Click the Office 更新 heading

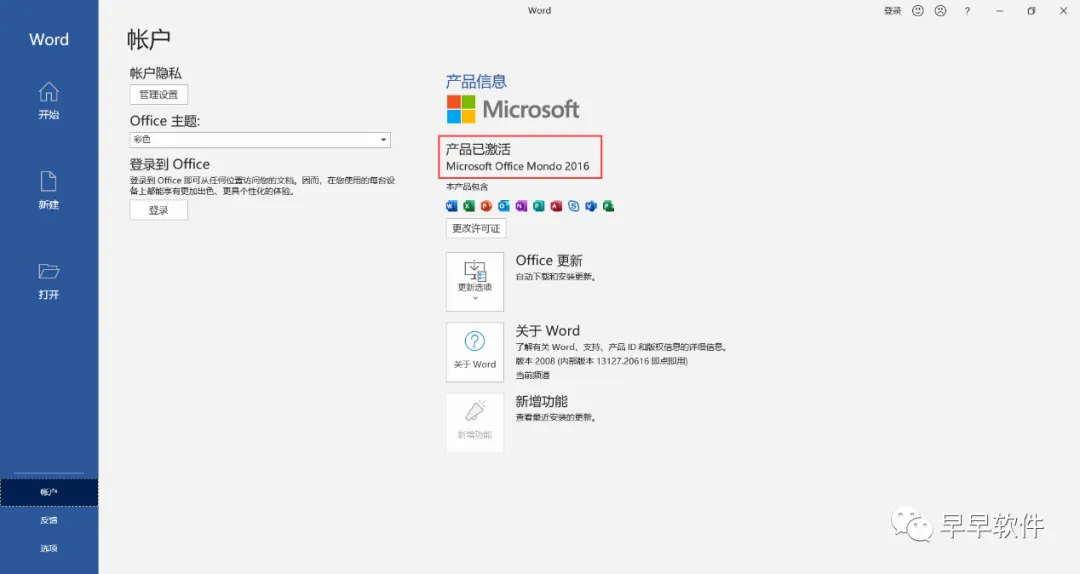(x=549, y=260)
